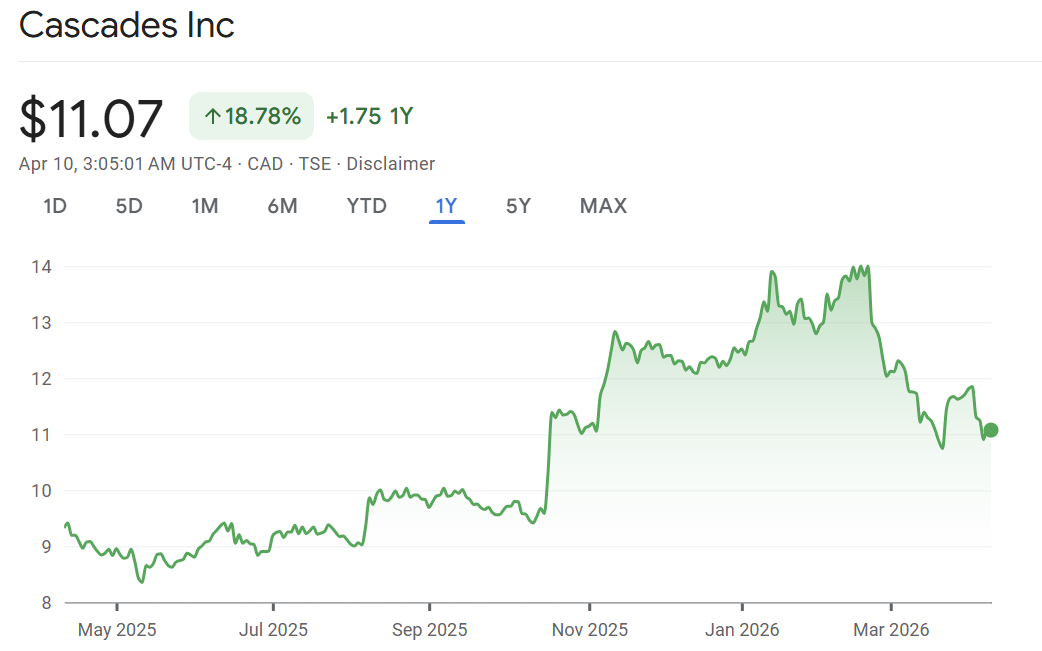1042x651 pixels.
Task: Click the 14 value on the y-axis
Action: 42,267
